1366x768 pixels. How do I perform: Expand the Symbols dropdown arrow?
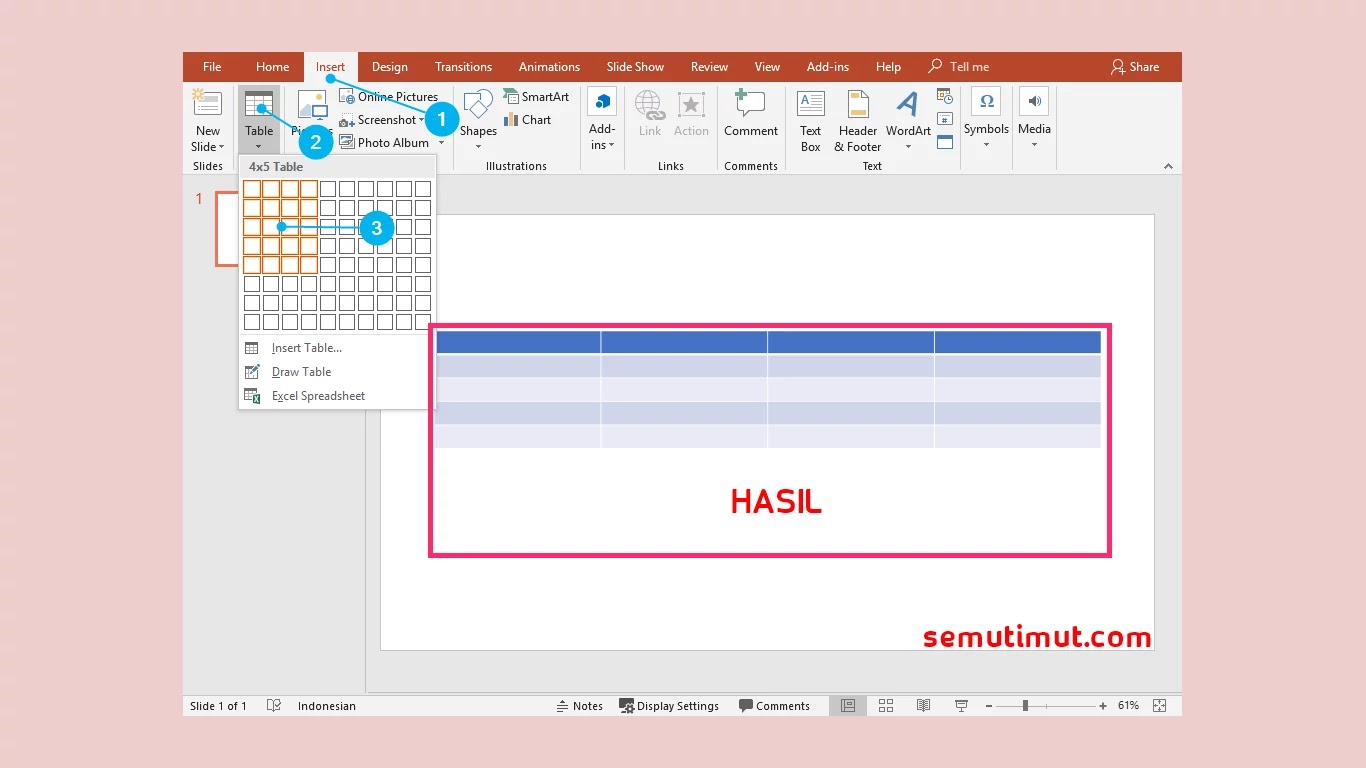pos(986,145)
